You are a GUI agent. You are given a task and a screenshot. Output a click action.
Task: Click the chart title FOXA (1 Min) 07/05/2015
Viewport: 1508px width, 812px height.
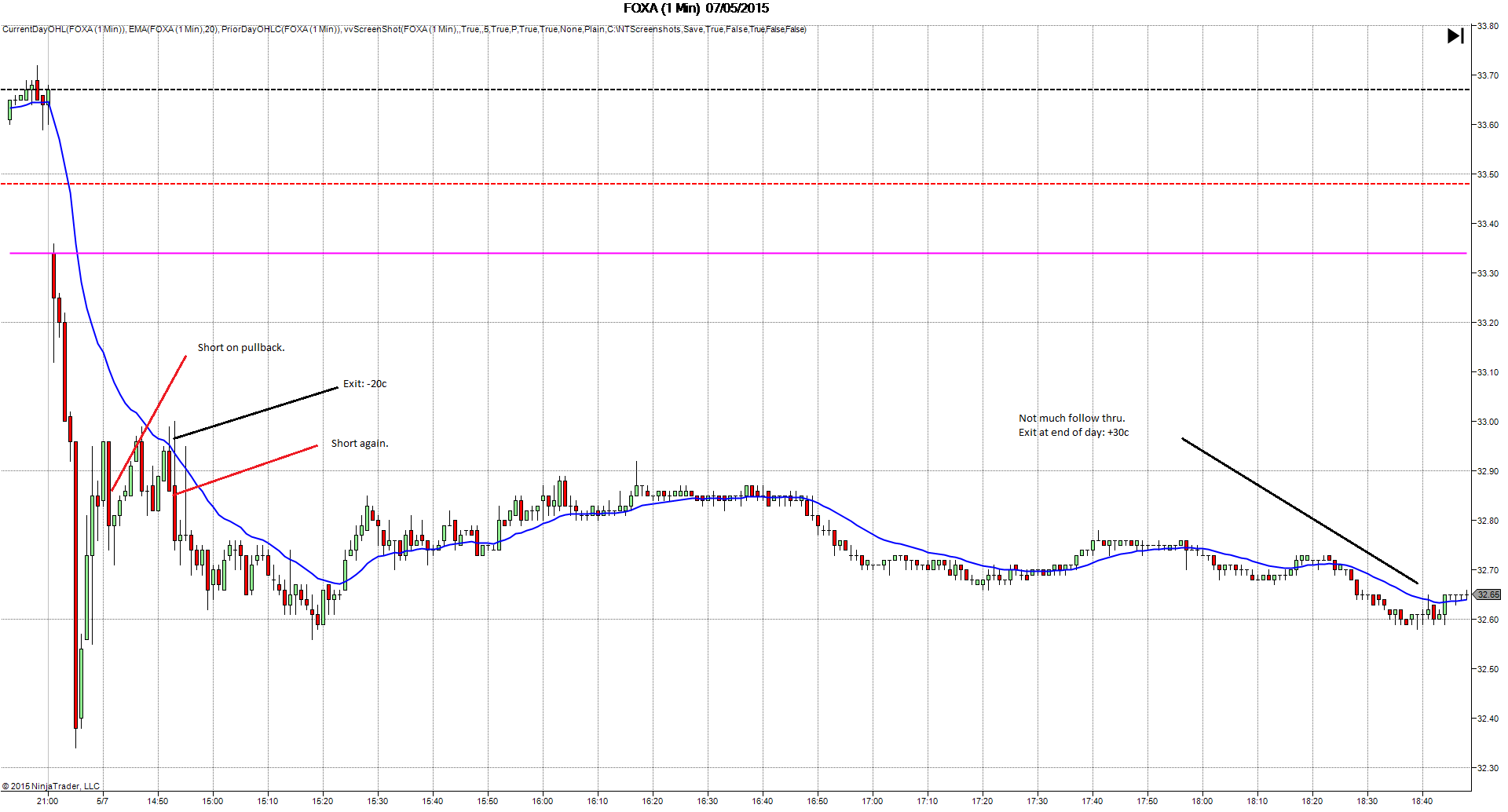[696, 9]
